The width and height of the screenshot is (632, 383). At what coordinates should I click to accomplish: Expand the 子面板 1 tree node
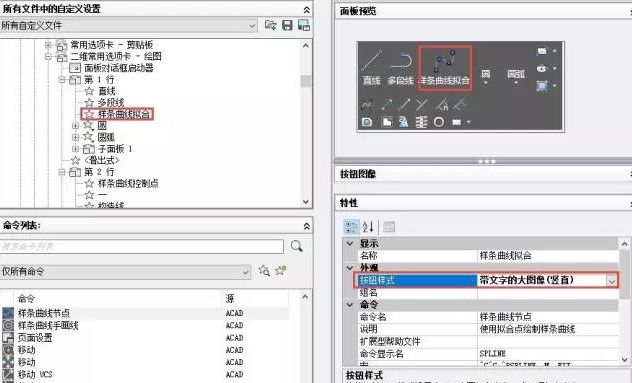tap(75, 149)
